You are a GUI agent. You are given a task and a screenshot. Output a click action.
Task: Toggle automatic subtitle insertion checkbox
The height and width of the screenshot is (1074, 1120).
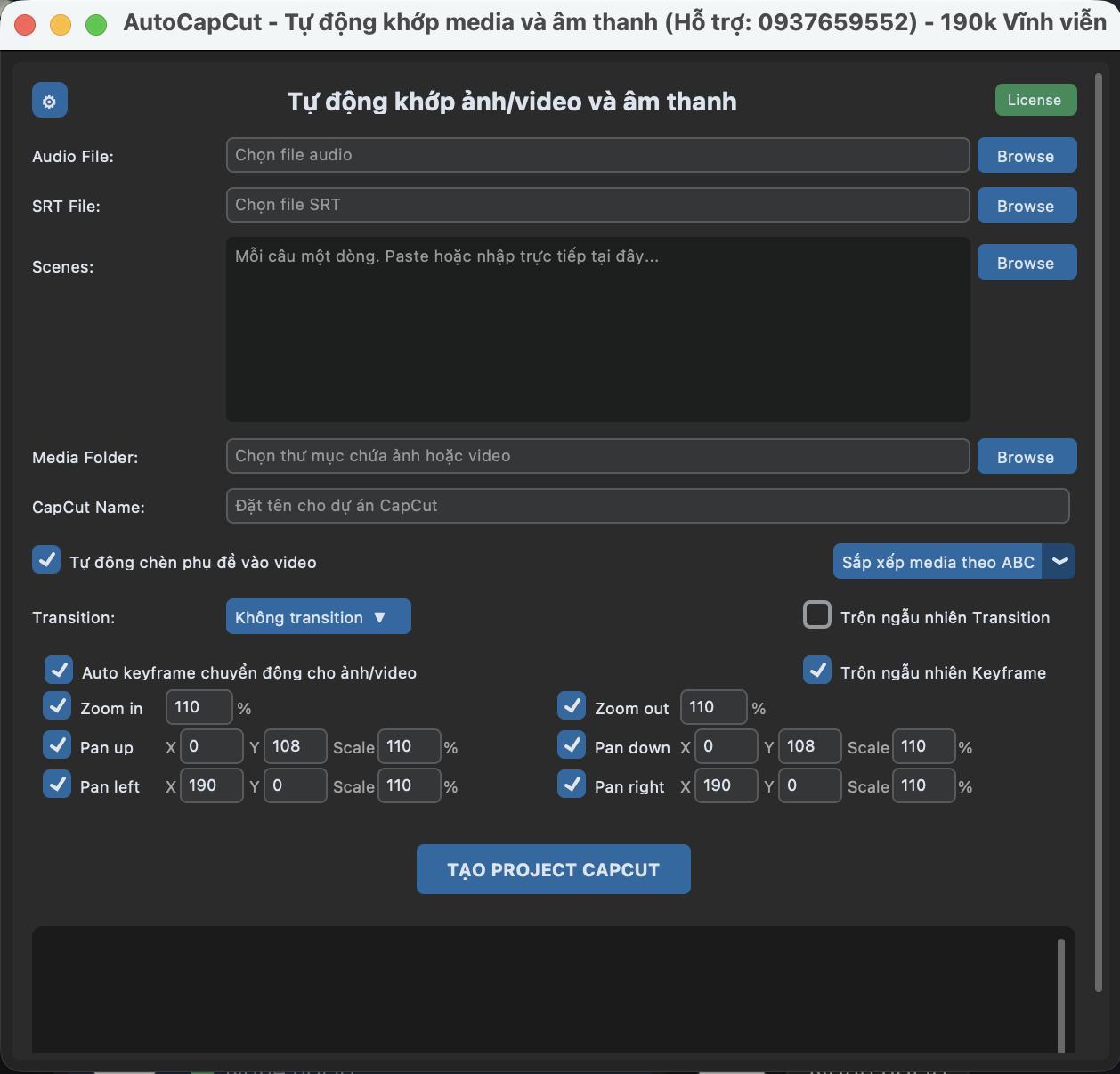pyautogui.click(x=46, y=560)
